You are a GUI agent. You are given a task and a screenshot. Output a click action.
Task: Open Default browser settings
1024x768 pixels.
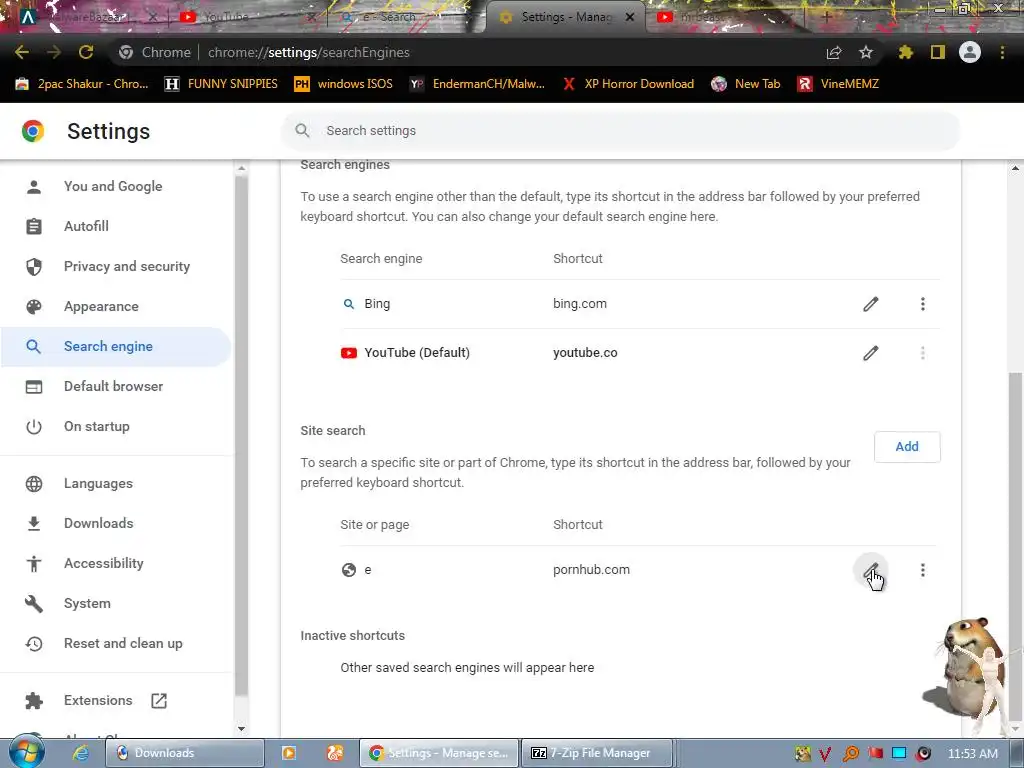point(116,386)
